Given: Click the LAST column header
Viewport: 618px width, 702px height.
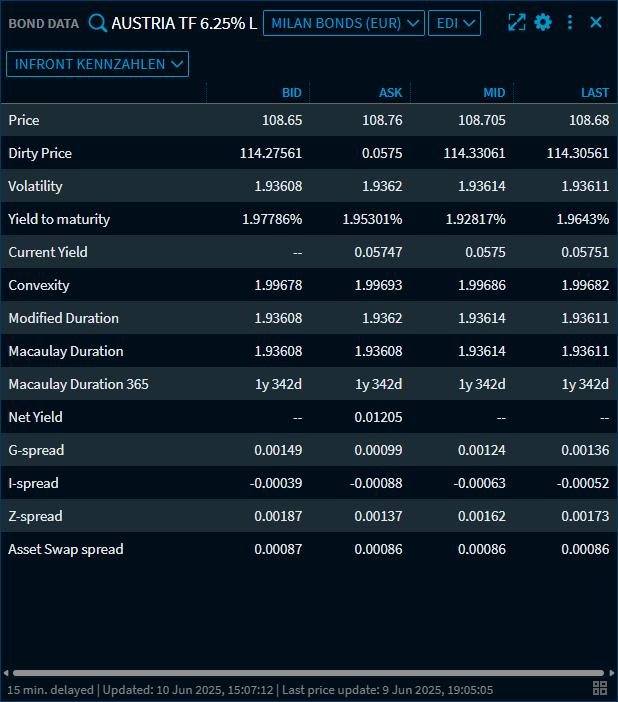Looking at the screenshot, I should coord(595,93).
